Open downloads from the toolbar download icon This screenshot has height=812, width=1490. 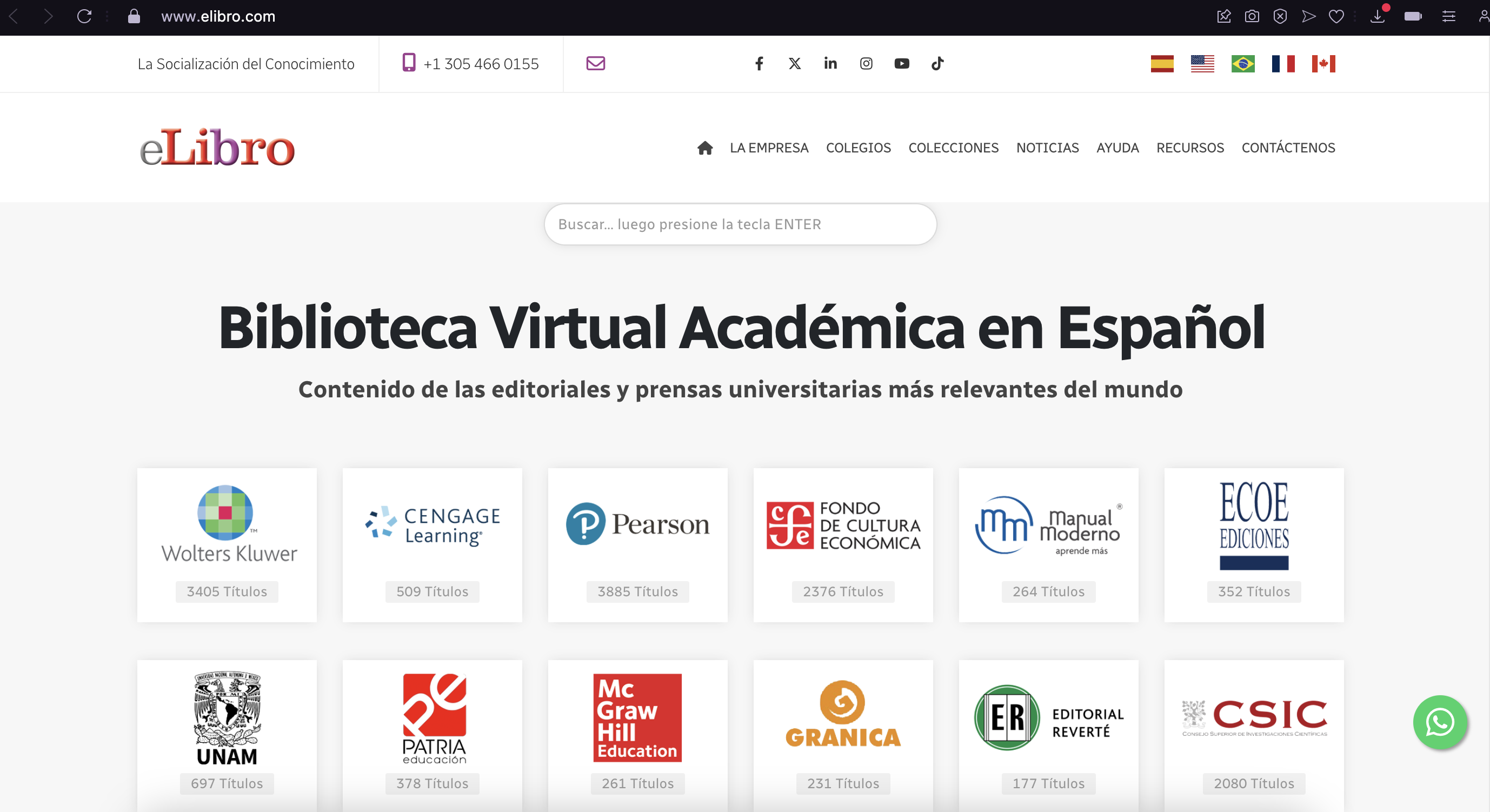pyautogui.click(x=1379, y=17)
